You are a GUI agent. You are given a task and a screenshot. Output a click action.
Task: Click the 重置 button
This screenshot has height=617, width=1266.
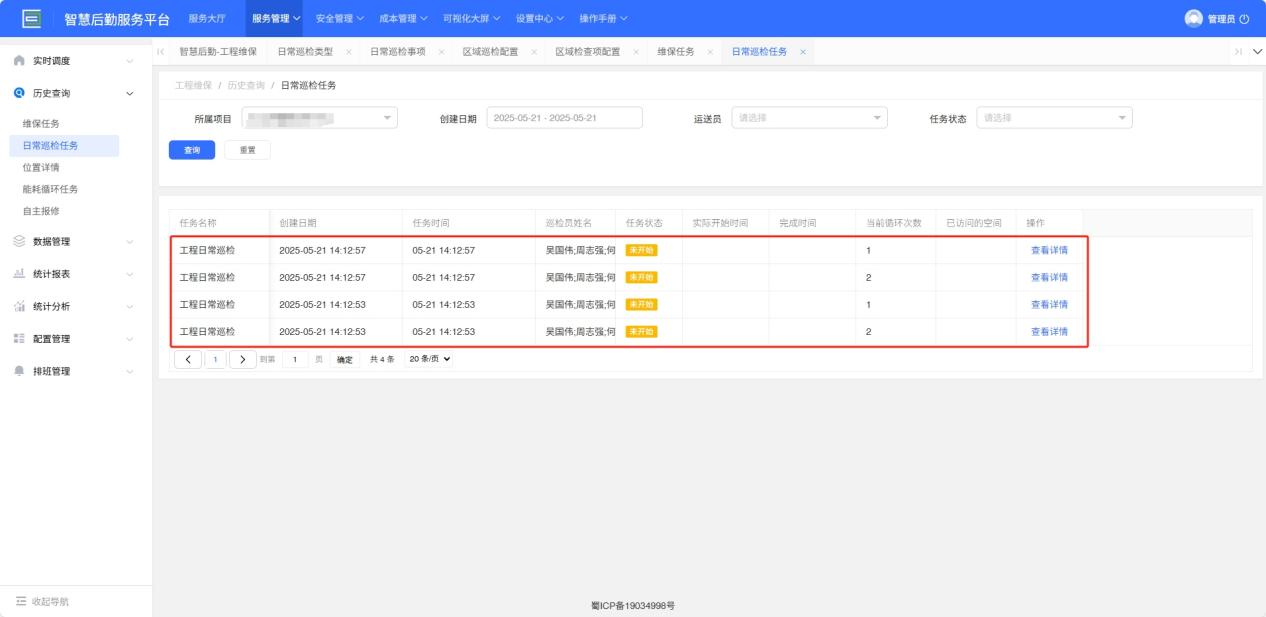[247, 150]
